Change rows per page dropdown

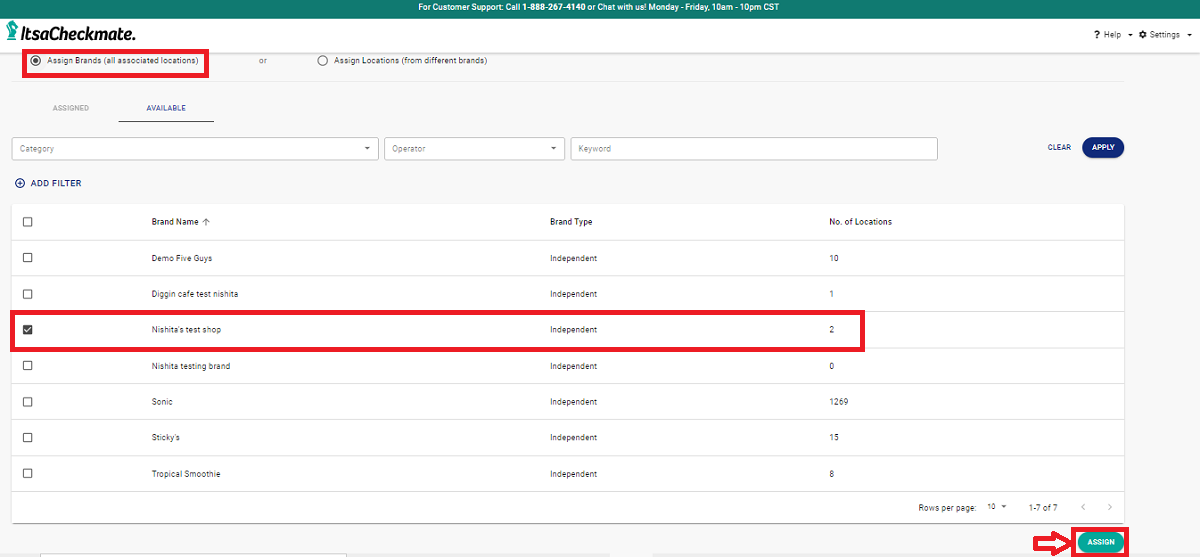pyautogui.click(x=997, y=508)
